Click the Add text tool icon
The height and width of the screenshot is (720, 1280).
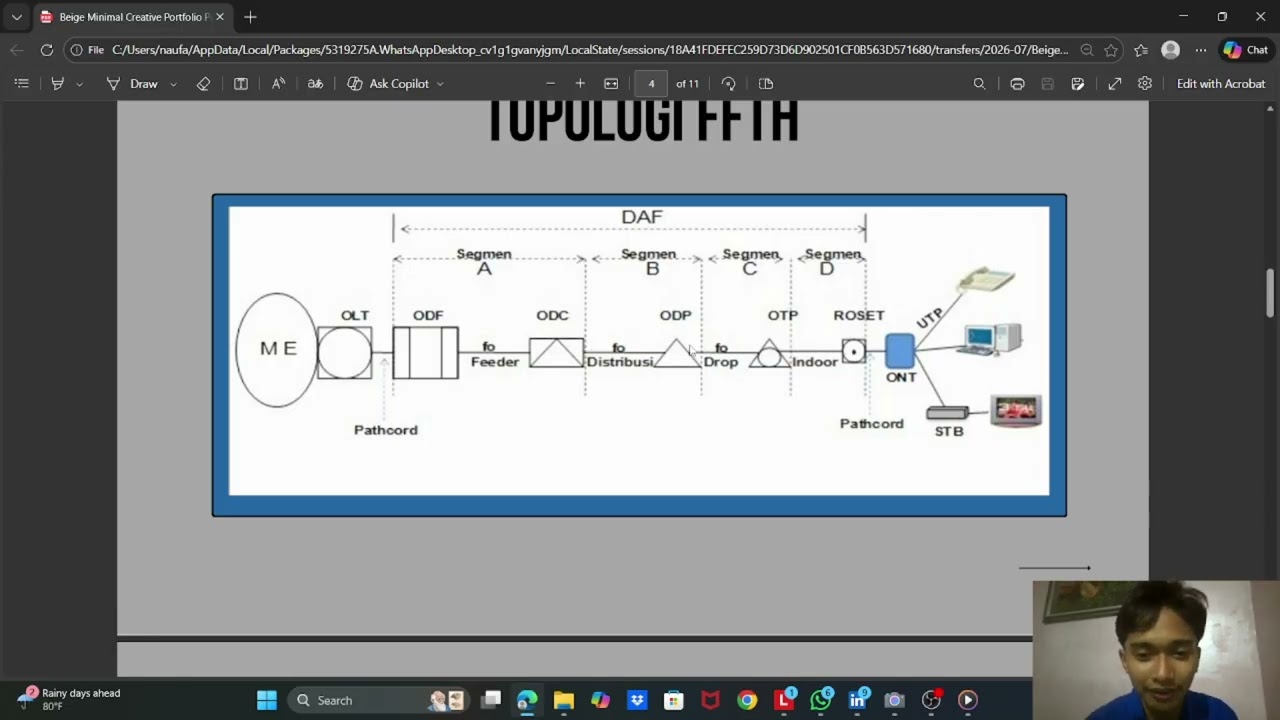point(241,84)
